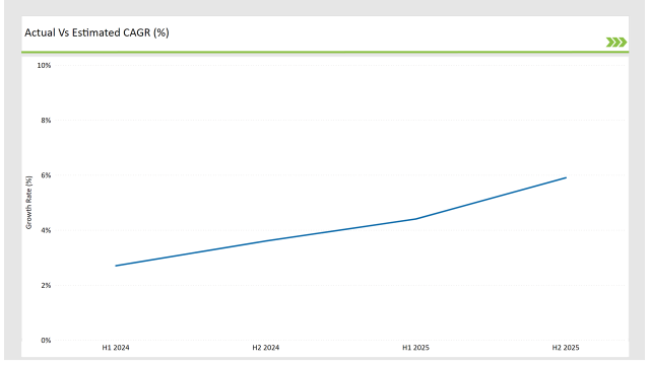Select the H1 2024 axis label
Image resolution: width=650 pixels, height=365 pixels.
pyautogui.click(x=116, y=348)
